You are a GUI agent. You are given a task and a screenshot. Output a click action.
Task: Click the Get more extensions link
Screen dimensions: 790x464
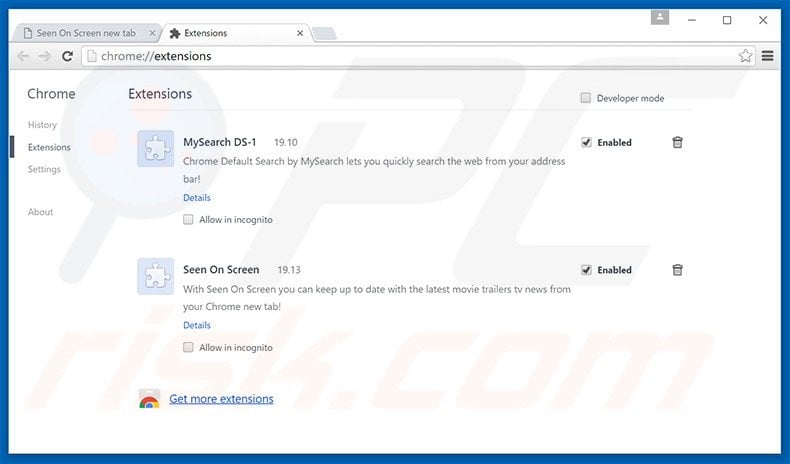tap(221, 399)
